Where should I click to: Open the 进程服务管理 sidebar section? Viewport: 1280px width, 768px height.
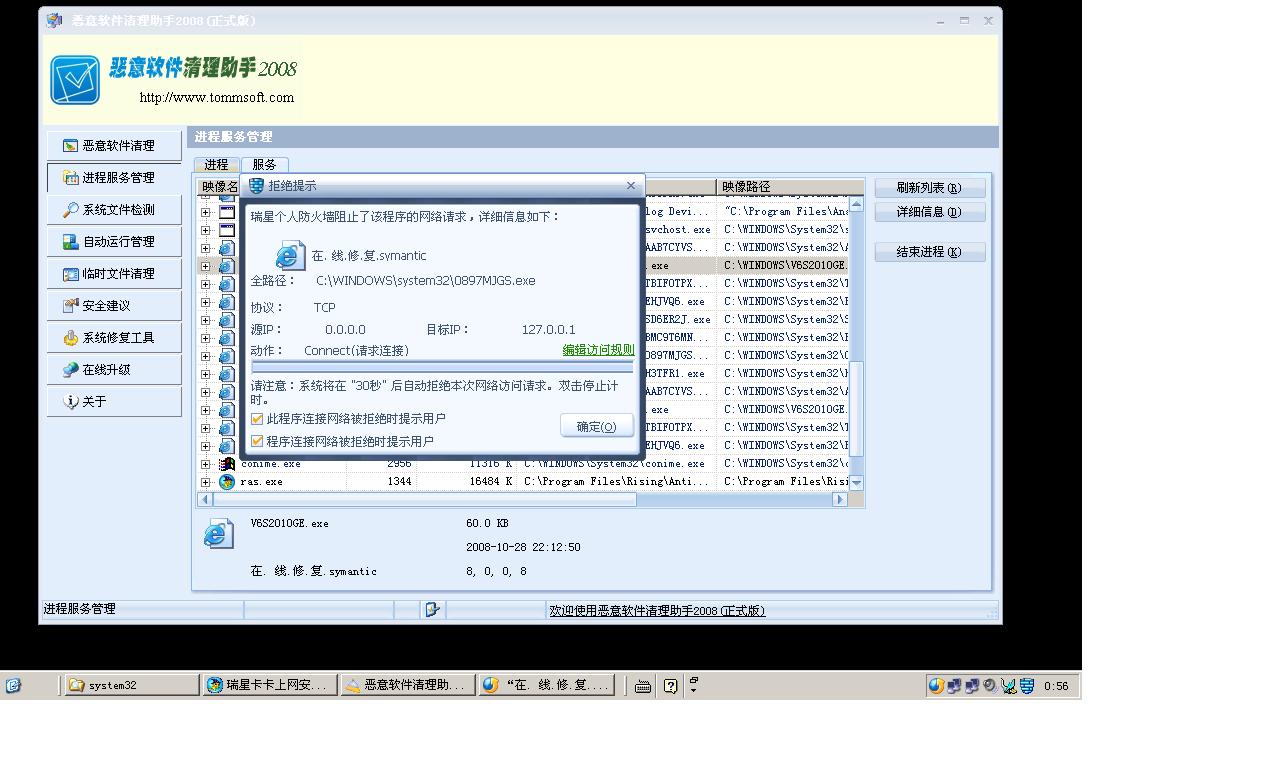point(114,178)
